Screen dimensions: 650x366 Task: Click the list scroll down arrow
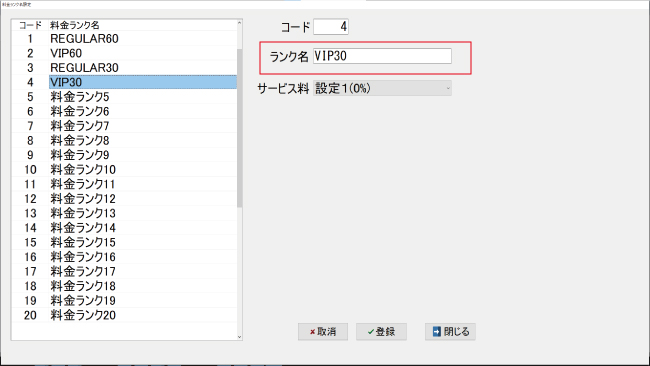point(239,337)
